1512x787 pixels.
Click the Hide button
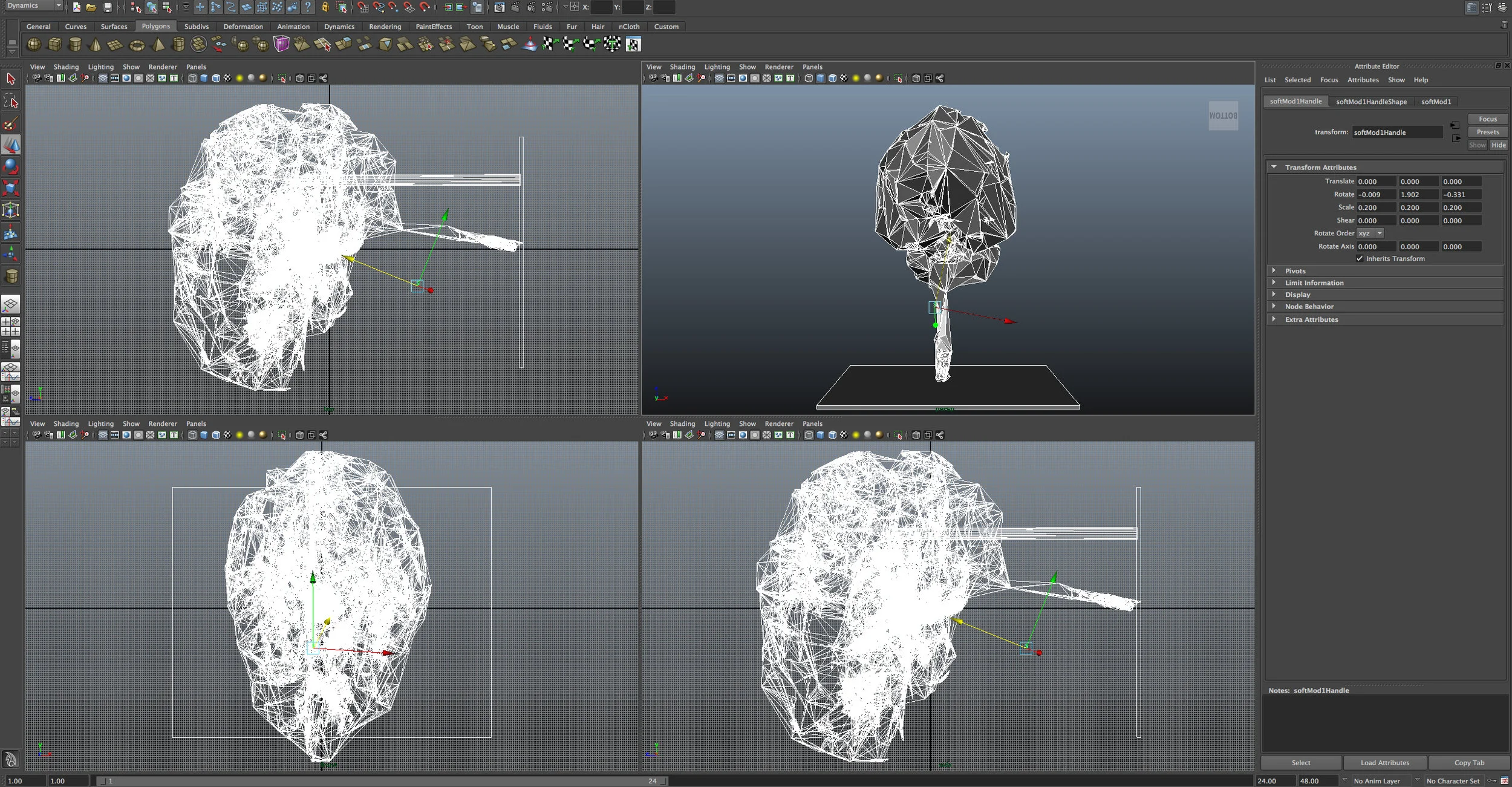coord(1498,145)
